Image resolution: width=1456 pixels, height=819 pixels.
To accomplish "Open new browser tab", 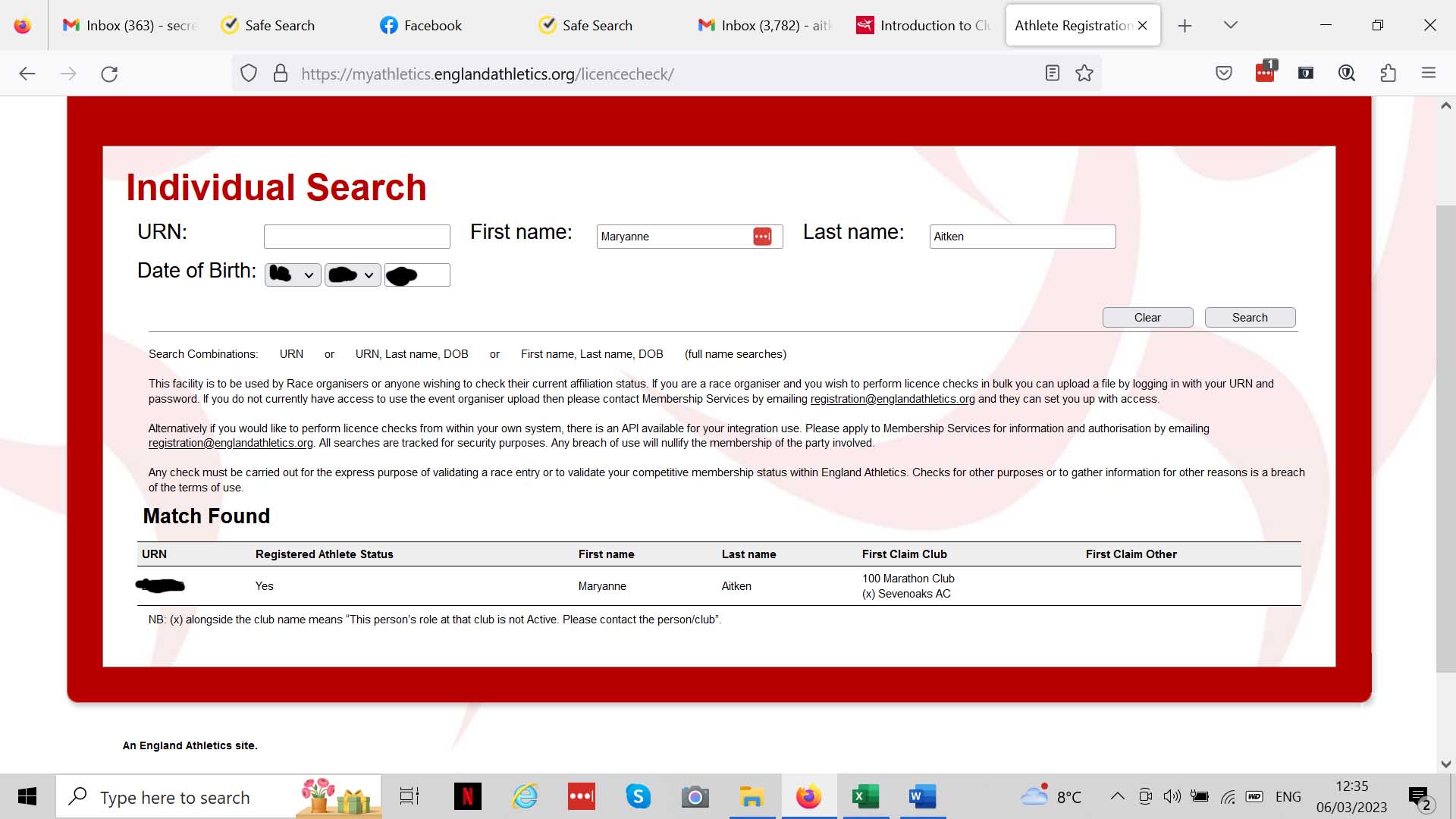I will tap(1185, 26).
